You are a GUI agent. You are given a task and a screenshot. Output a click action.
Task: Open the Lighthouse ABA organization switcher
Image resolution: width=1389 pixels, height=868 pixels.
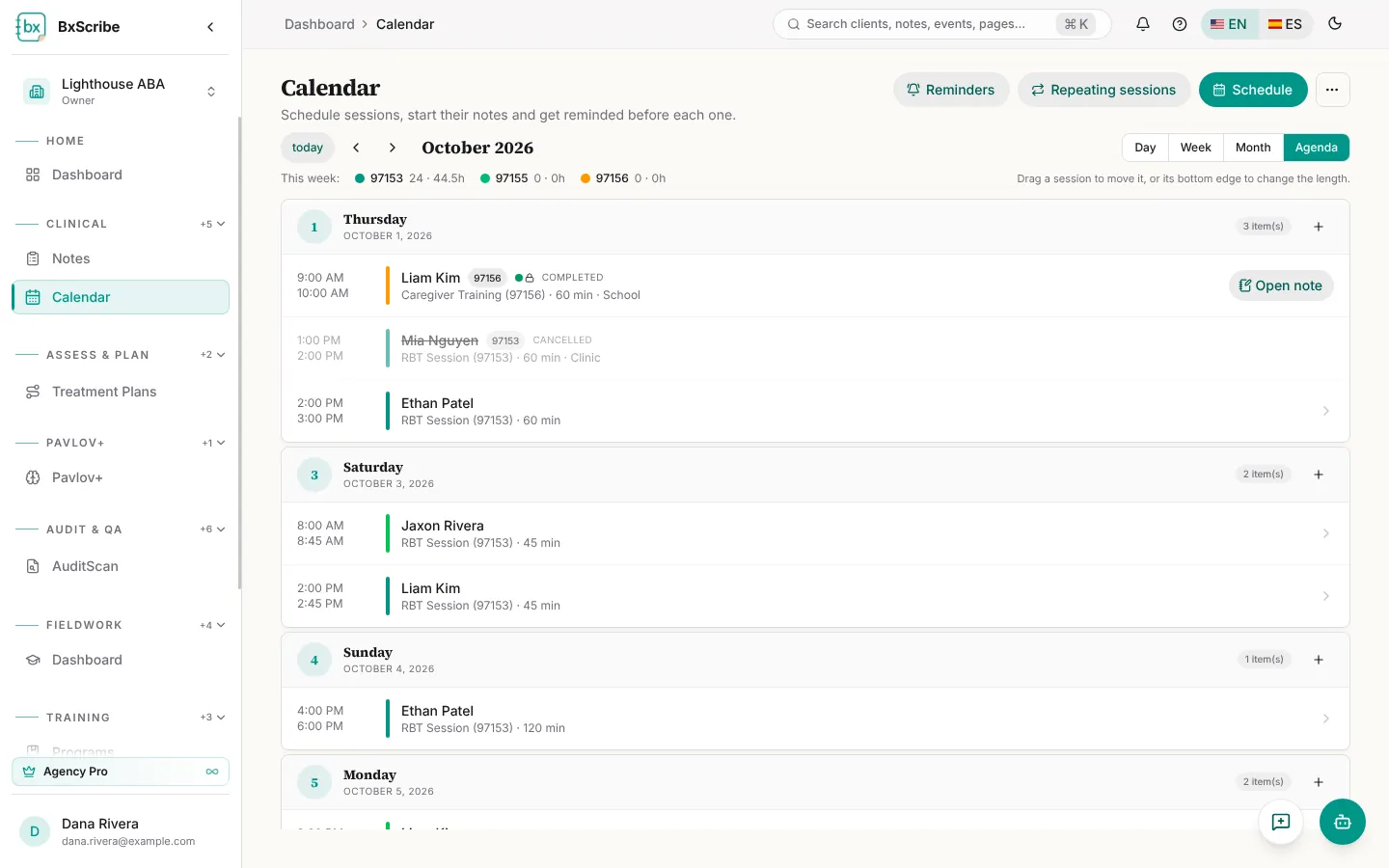tap(121, 92)
